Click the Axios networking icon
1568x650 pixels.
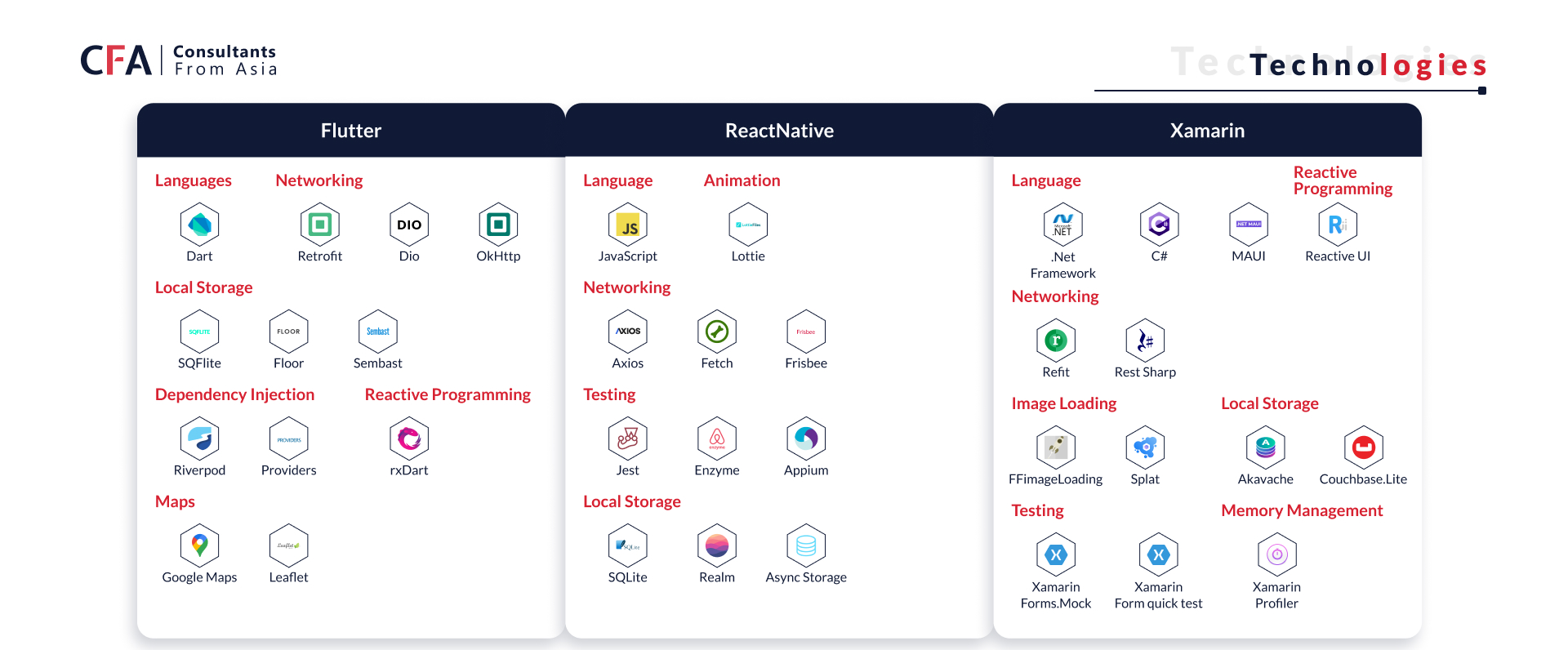point(627,332)
